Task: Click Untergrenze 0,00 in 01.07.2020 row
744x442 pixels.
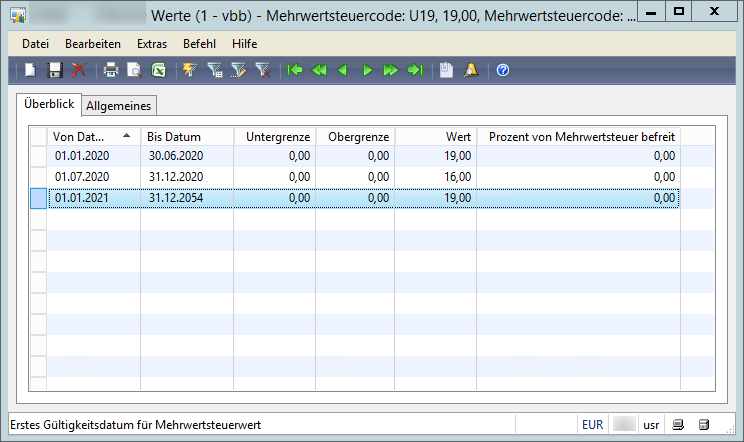Action: [275, 177]
